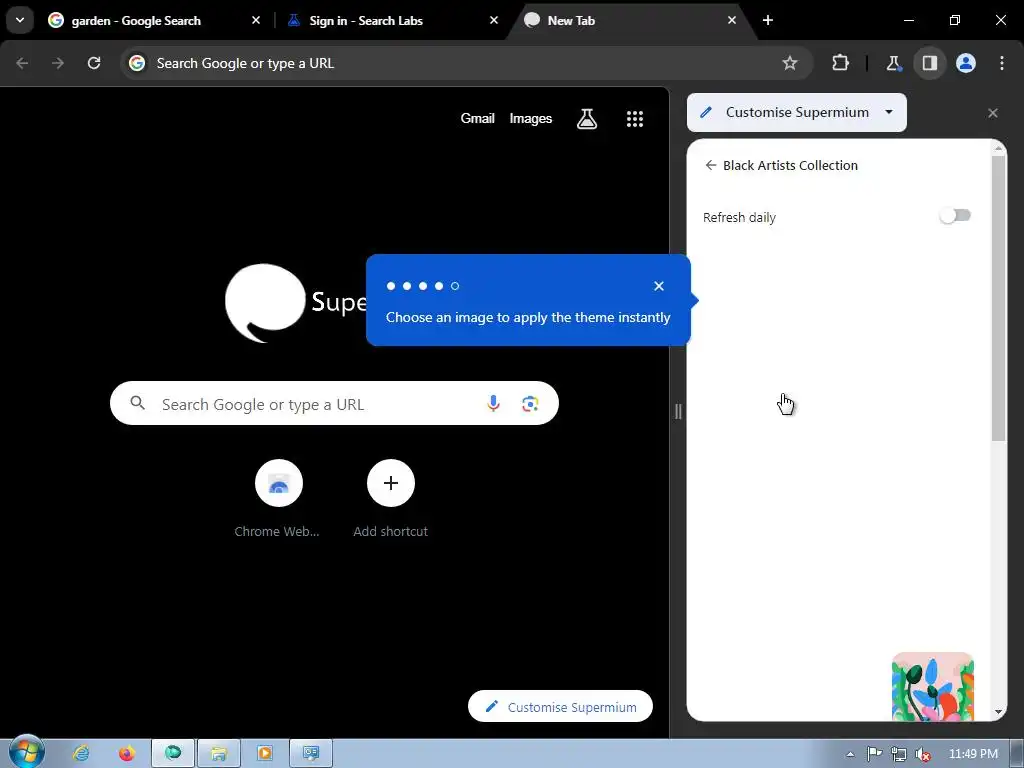Focus the address bar URL field
The image size is (1024, 768).
466,63
